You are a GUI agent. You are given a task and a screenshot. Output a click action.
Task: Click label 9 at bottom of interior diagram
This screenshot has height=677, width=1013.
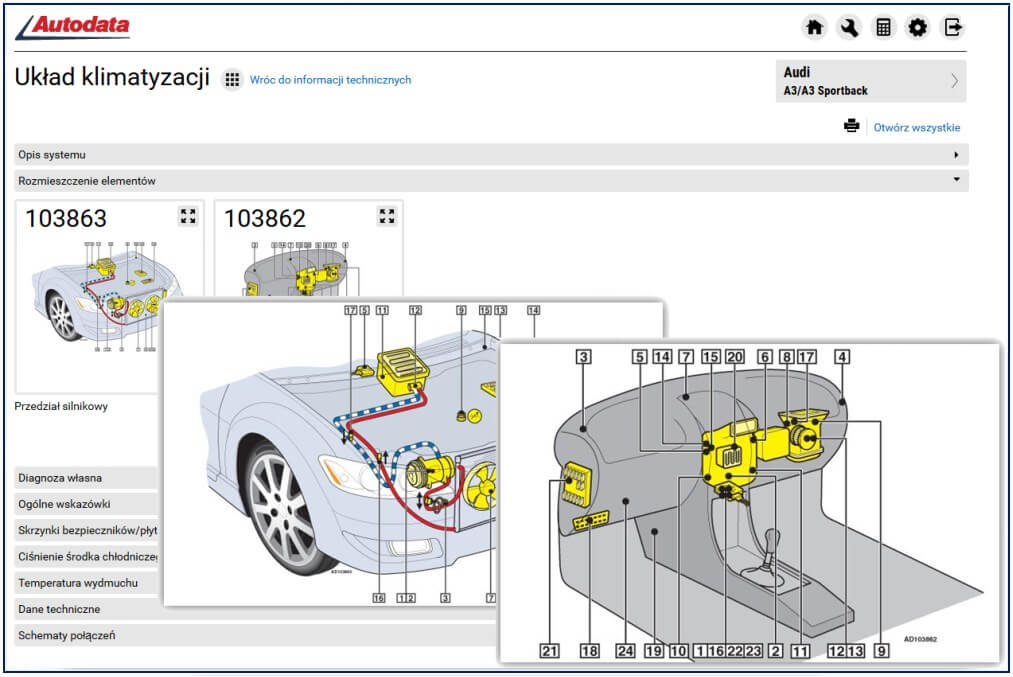tap(881, 651)
